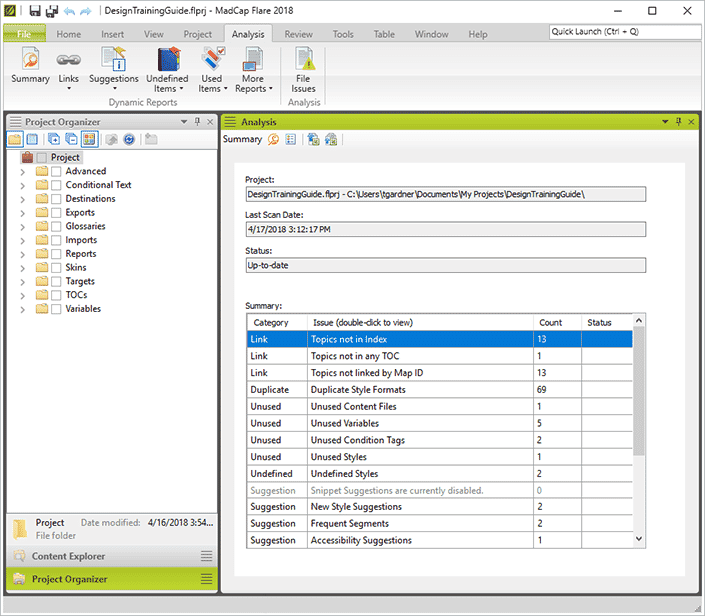Switch to the Insert ribbon tab
The width and height of the screenshot is (705, 616).
pos(112,34)
